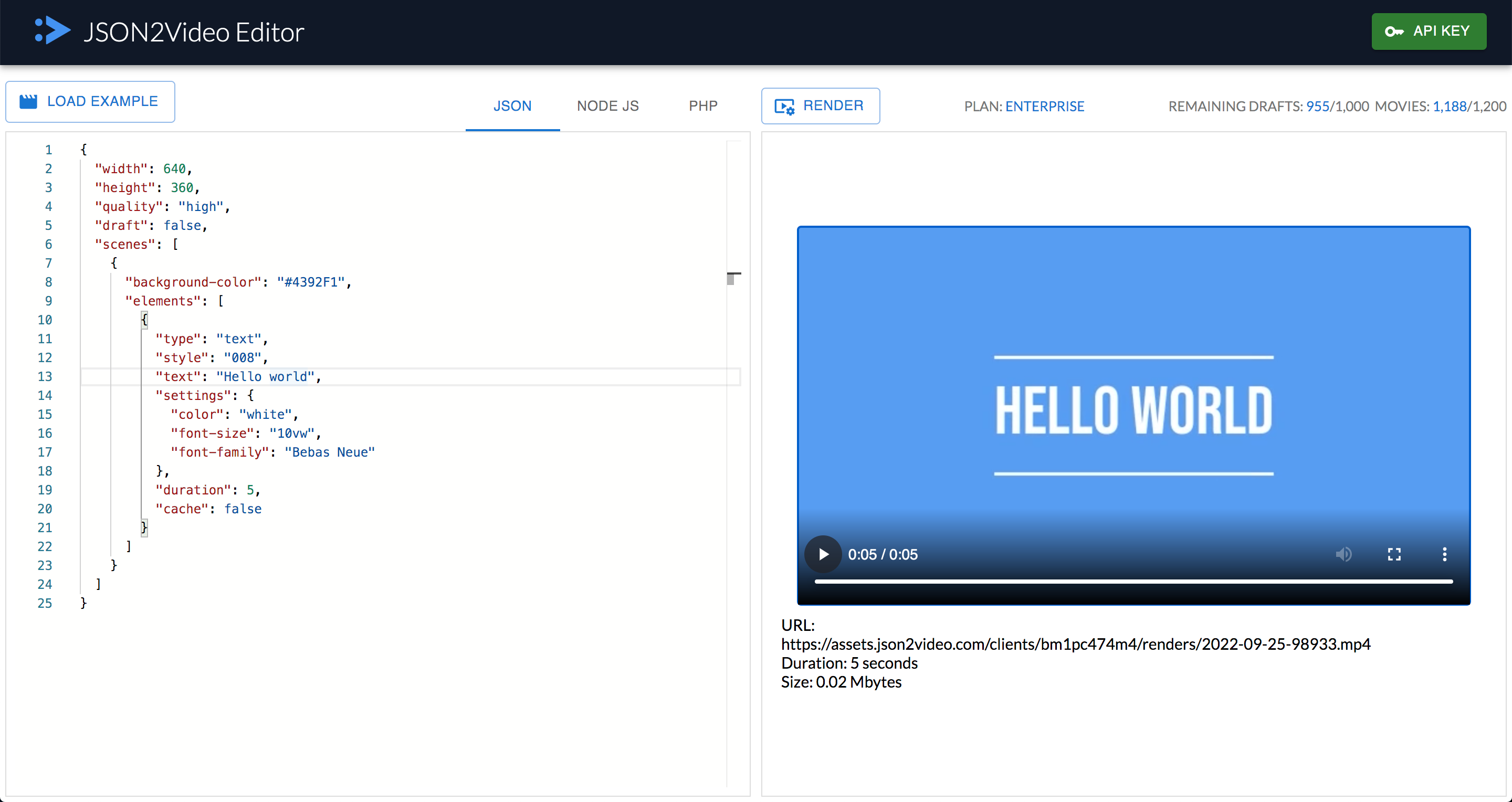The image size is (1512, 802).
Task: Click the clapperboard icon in Load Example
Action: tap(28, 101)
